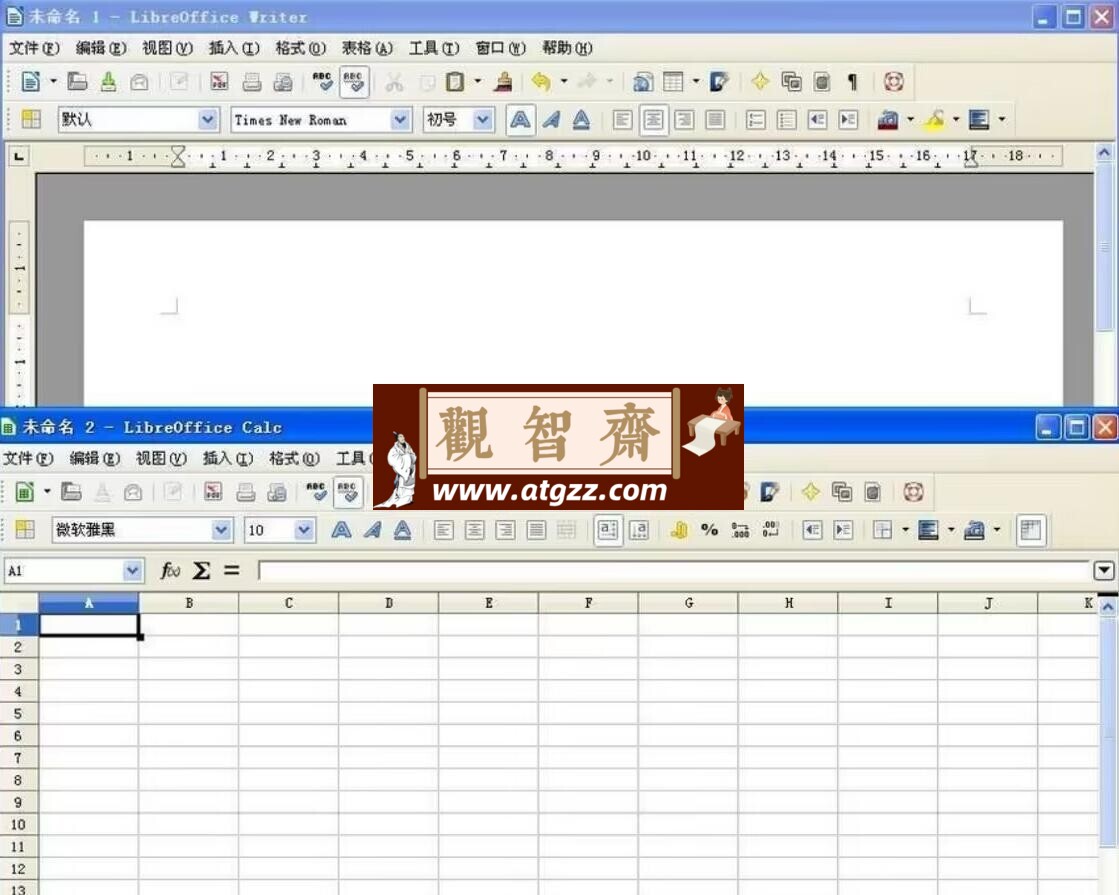Open background color dropdown arrow in Writer
The width and height of the screenshot is (1119, 895).
[x=1002, y=119]
